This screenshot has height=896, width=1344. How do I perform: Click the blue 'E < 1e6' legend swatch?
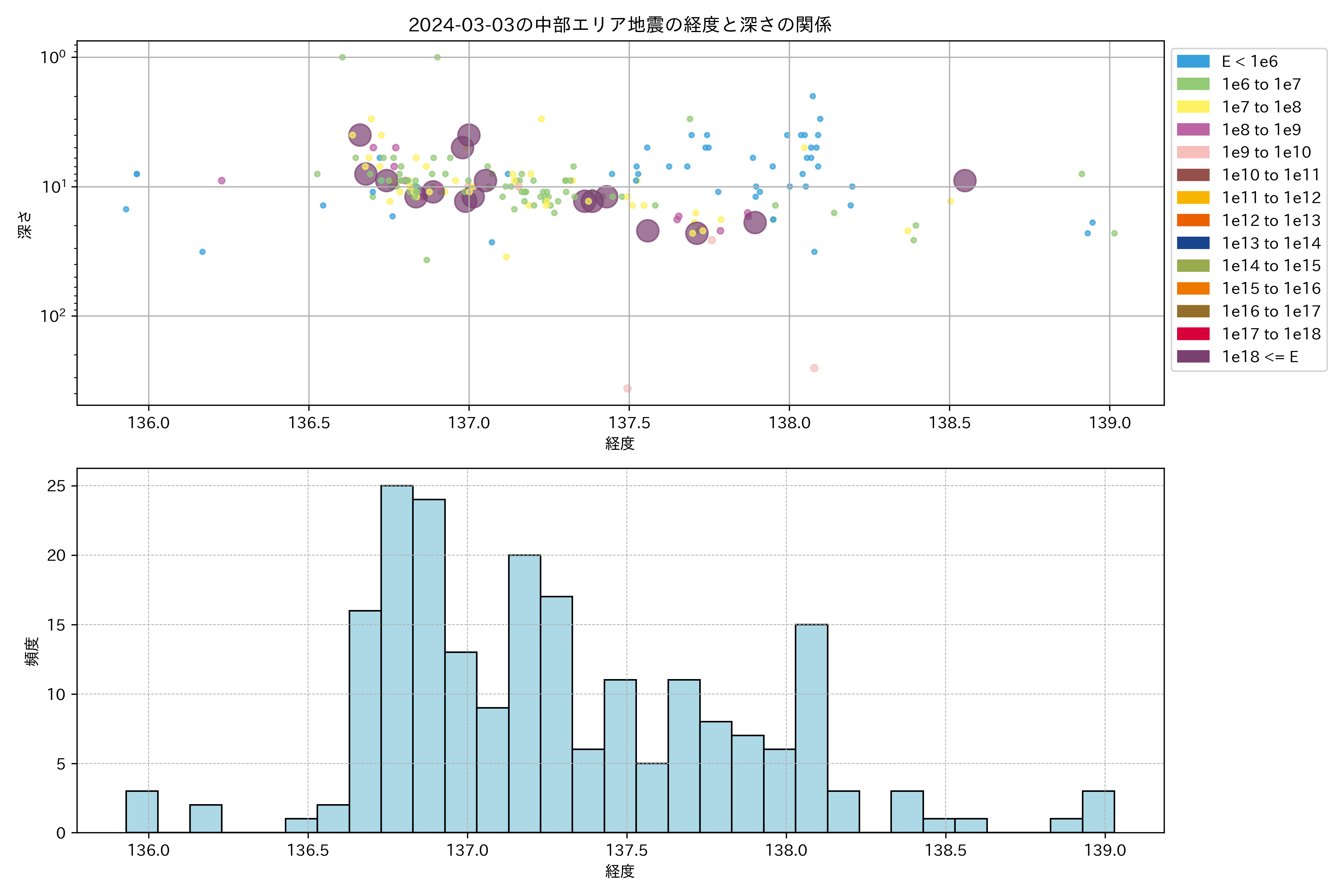pos(1193,61)
